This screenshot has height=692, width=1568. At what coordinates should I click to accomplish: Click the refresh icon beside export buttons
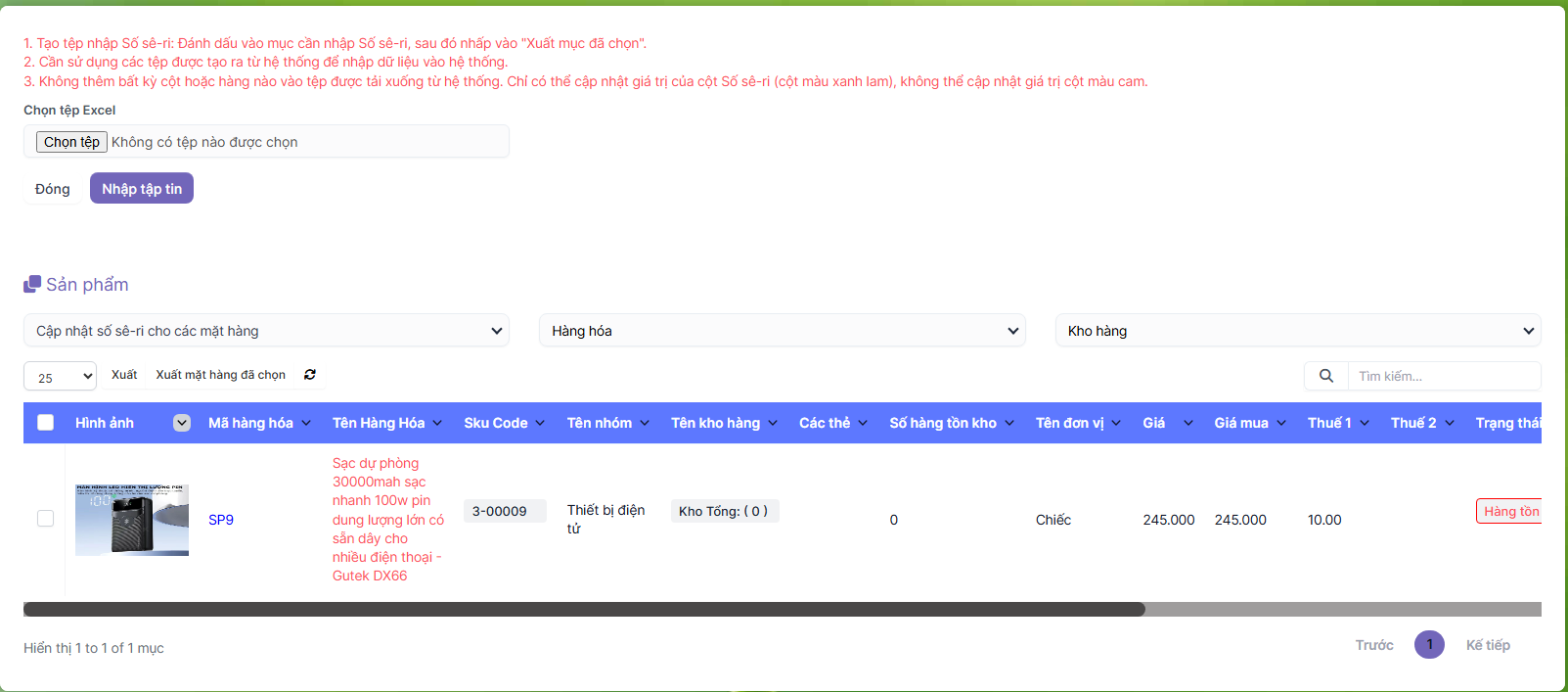[310, 375]
